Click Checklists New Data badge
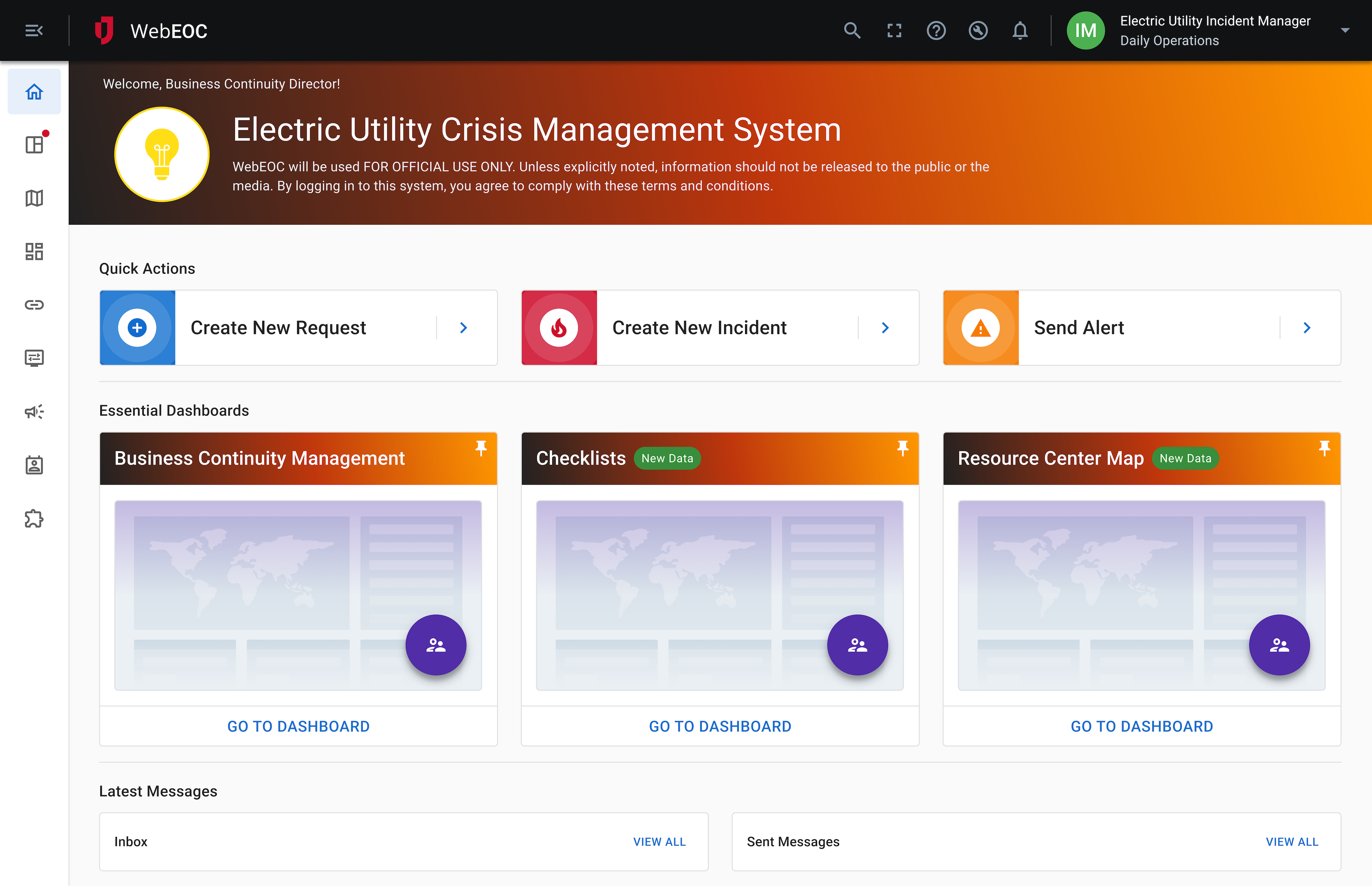This screenshot has width=1372, height=886. (x=667, y=458)
